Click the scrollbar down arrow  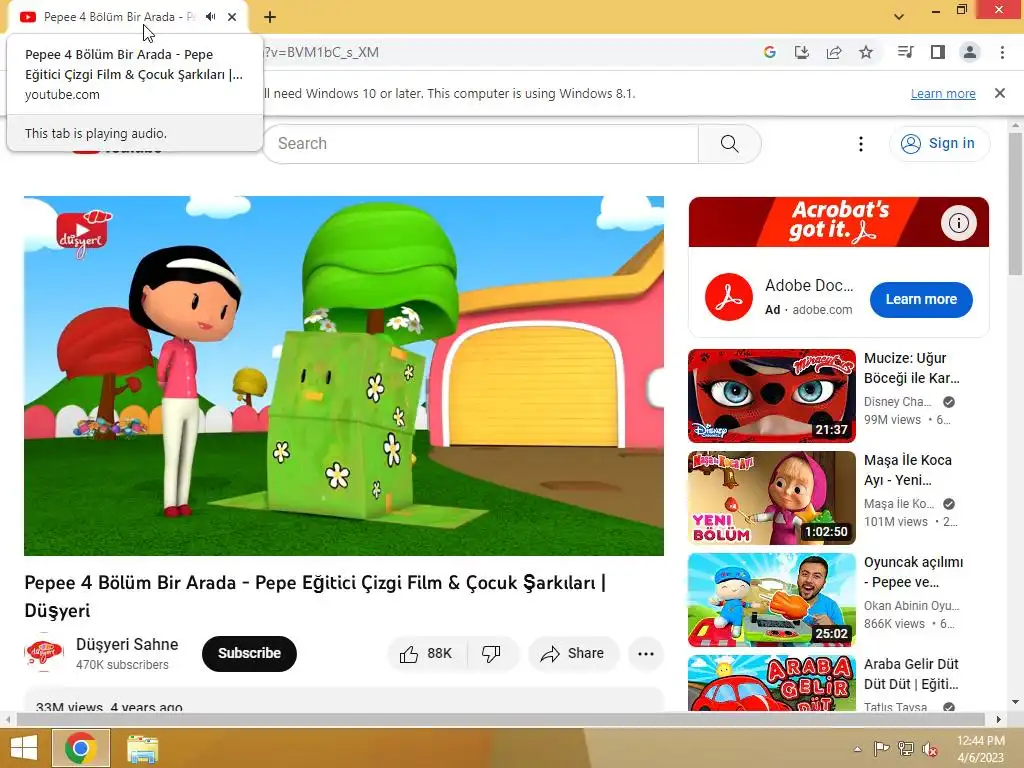[1015, 703]
